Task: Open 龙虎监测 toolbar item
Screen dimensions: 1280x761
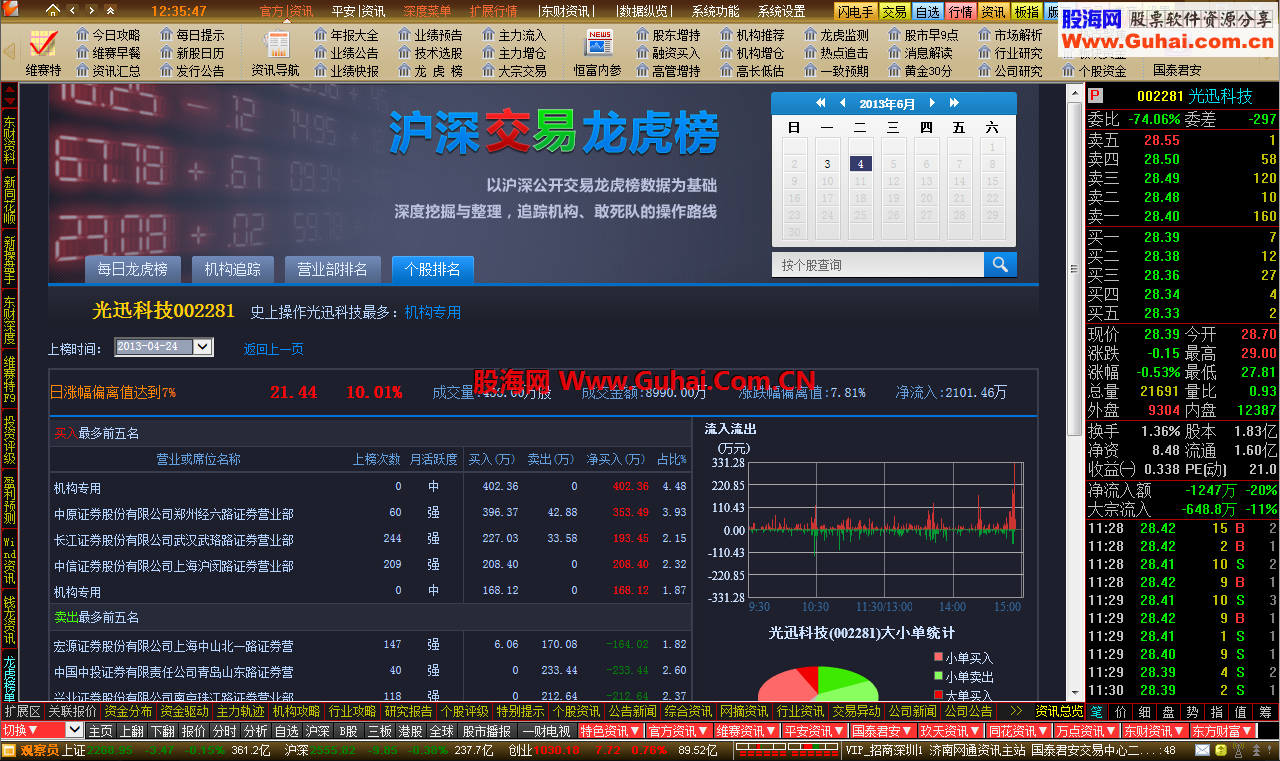Action: tap(837, 35)
